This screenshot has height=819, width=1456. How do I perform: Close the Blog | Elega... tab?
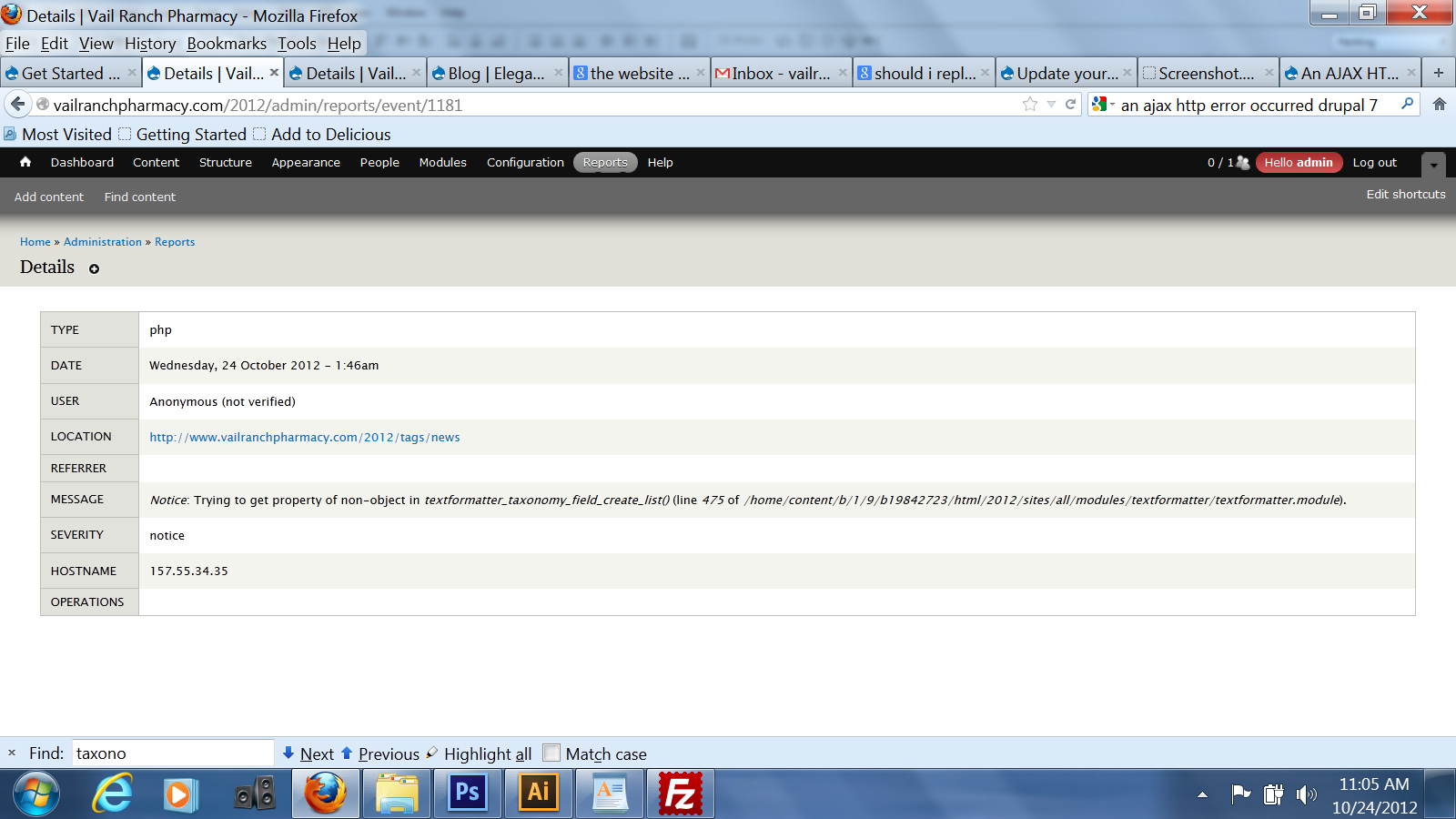point(558,73)
